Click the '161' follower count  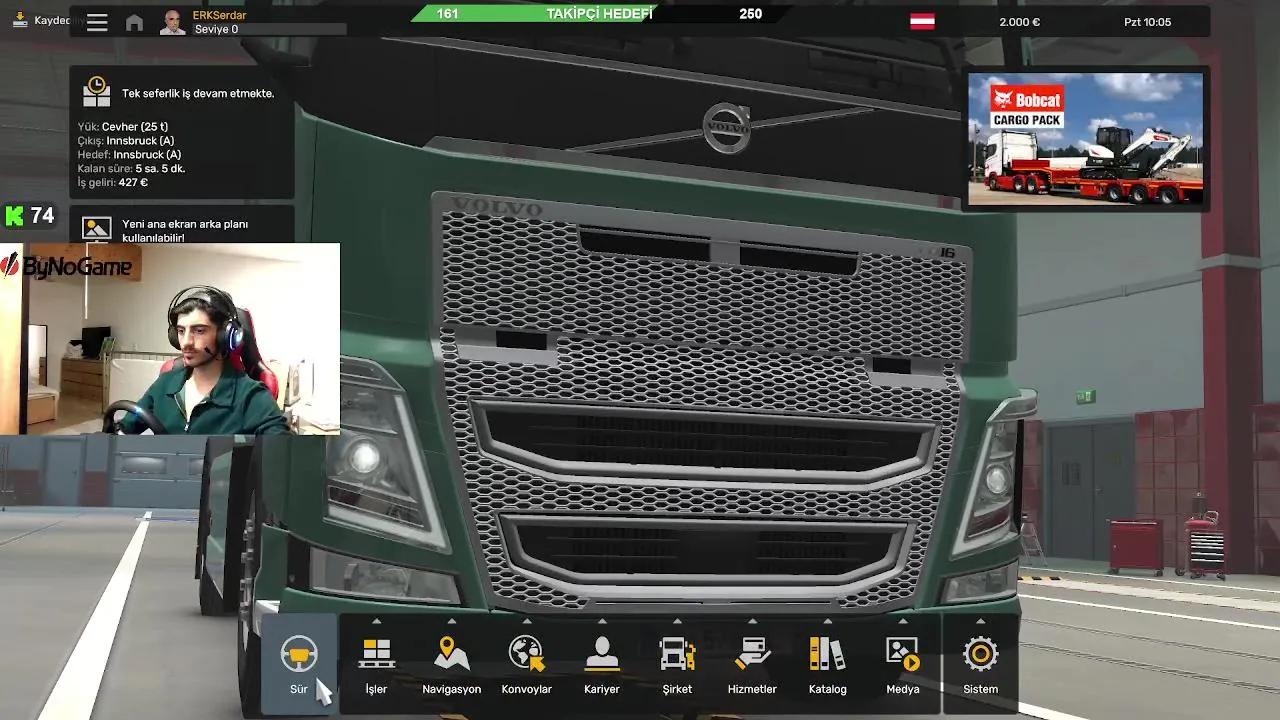click(448, 14)
